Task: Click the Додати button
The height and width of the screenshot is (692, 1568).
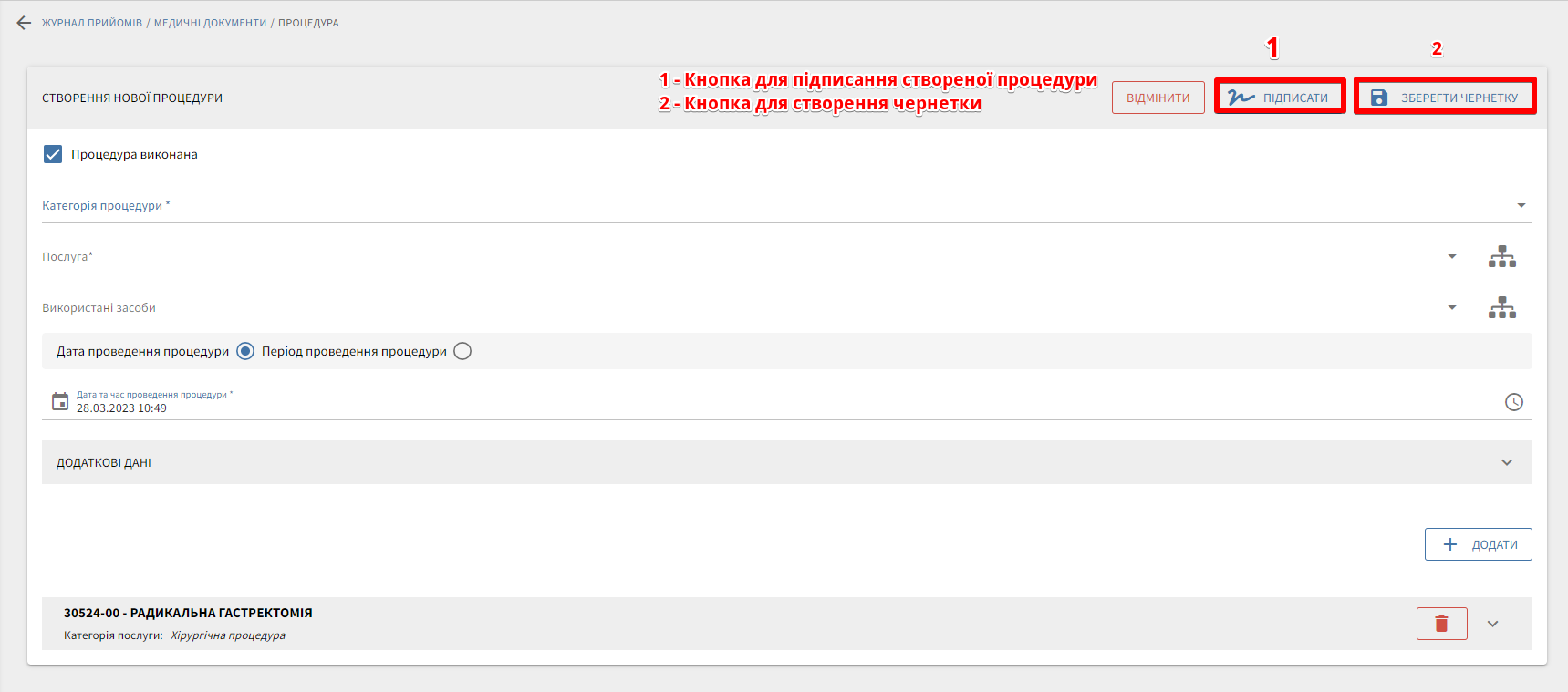Action: 1478,544
